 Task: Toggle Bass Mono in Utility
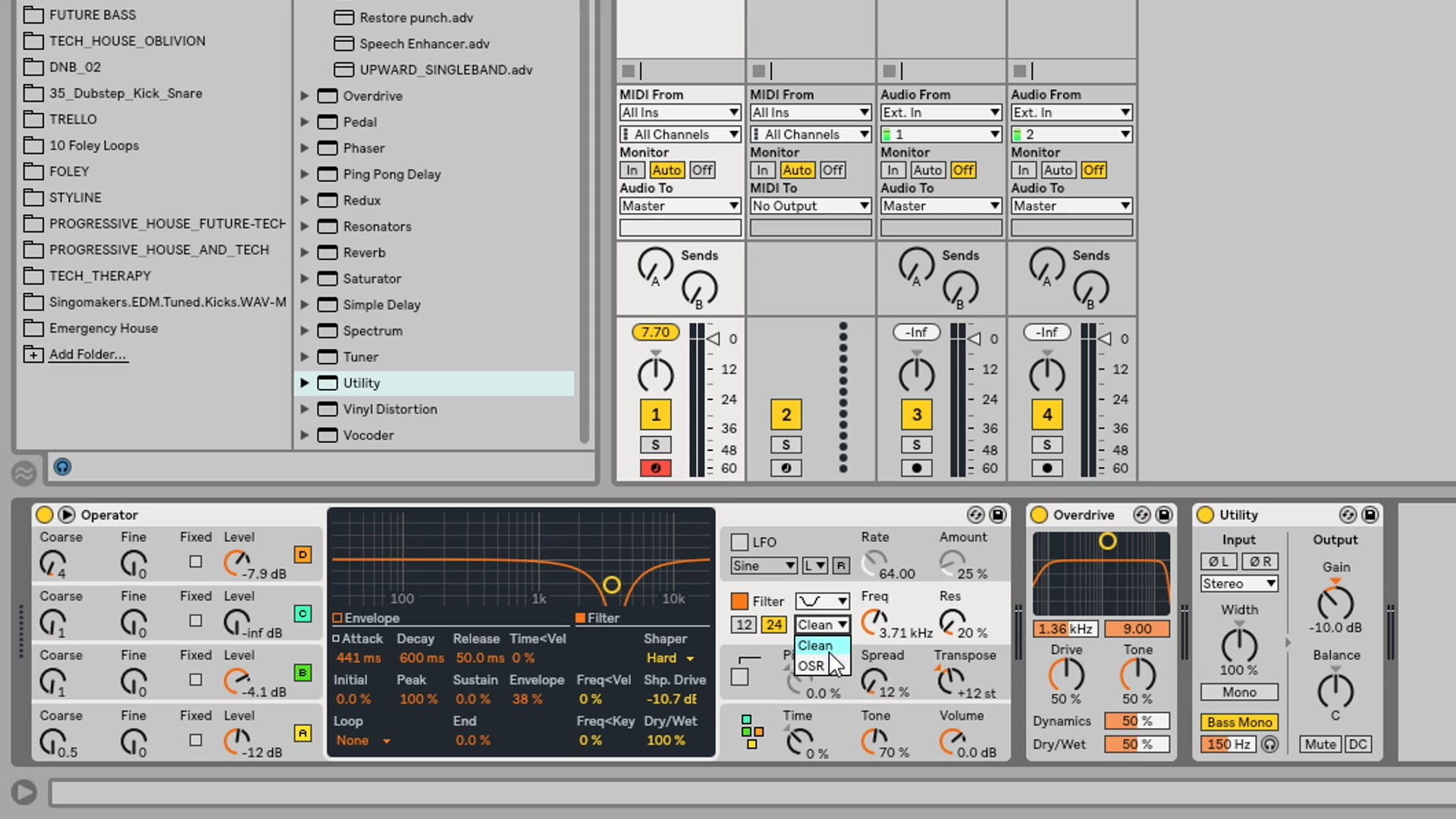click(x=1239, y=723)
